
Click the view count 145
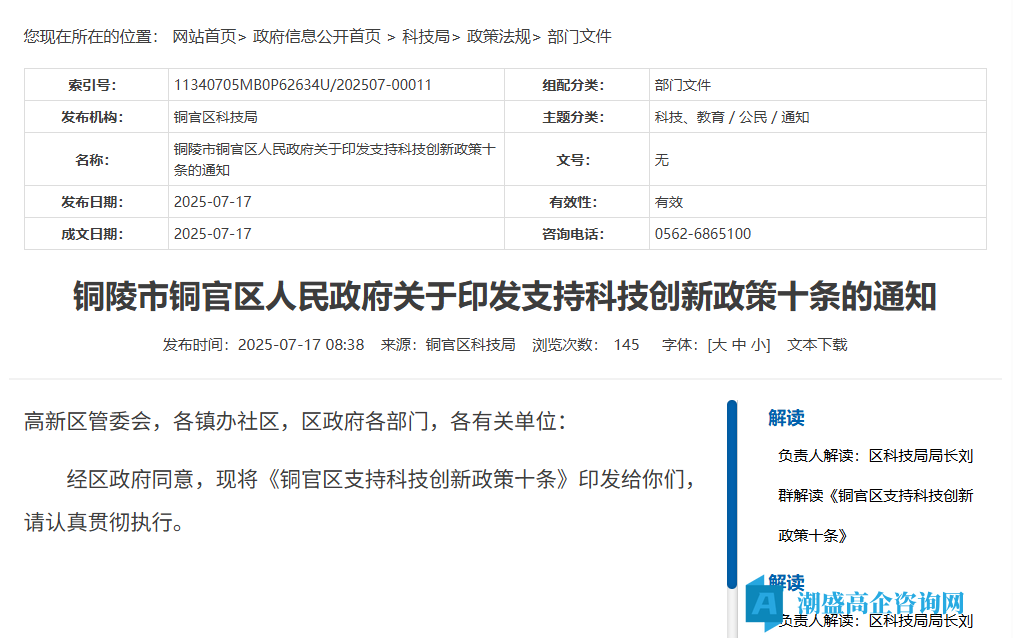626,345
